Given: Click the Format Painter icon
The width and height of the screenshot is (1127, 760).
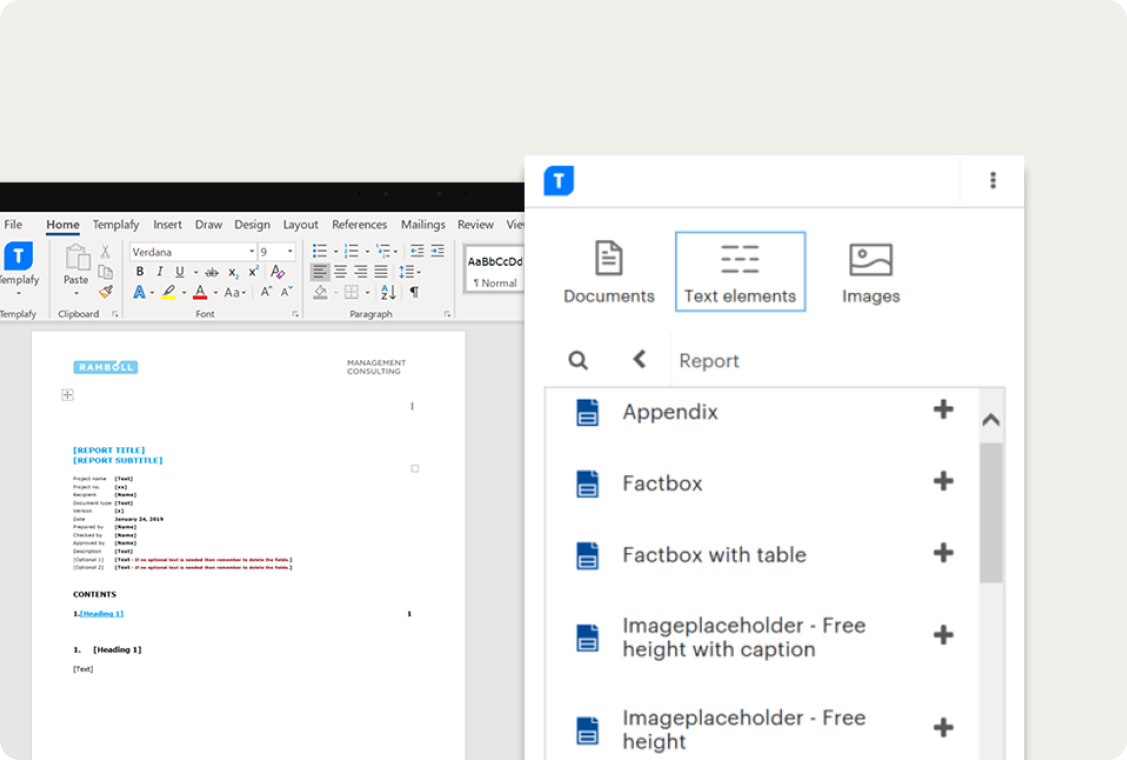Looking at the screenshot, I should 105,292.
